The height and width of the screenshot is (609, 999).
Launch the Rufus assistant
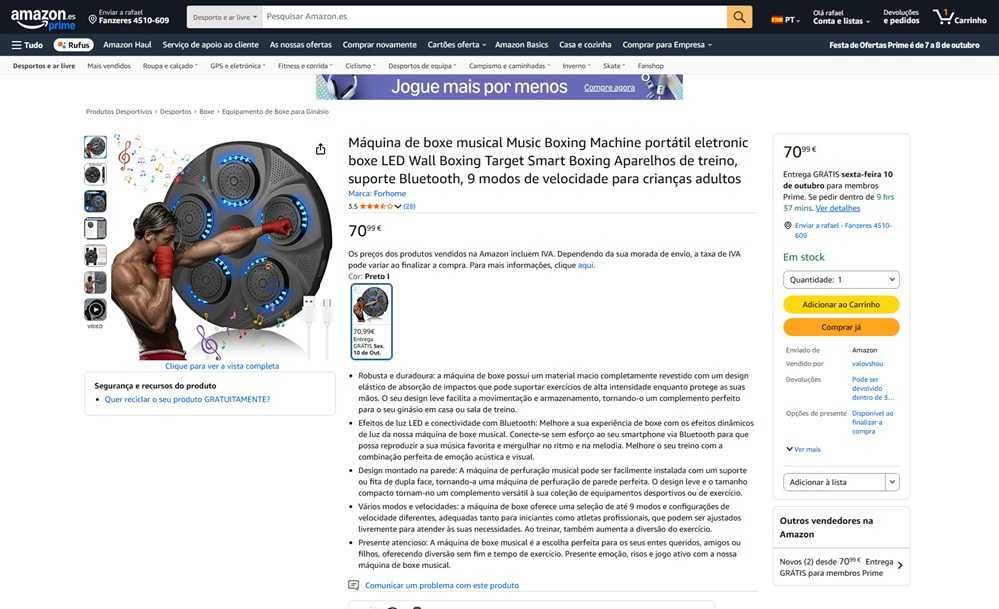point(74,45)
